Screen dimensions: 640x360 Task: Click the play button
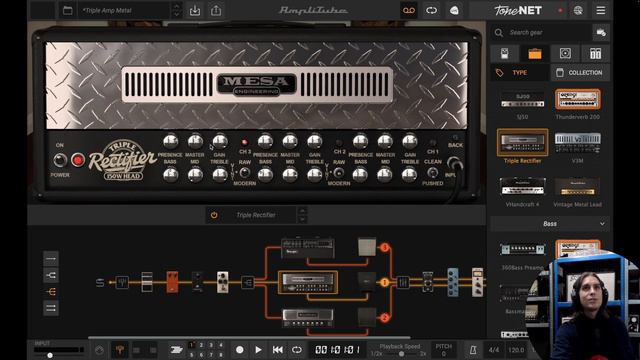pos(258,350)
